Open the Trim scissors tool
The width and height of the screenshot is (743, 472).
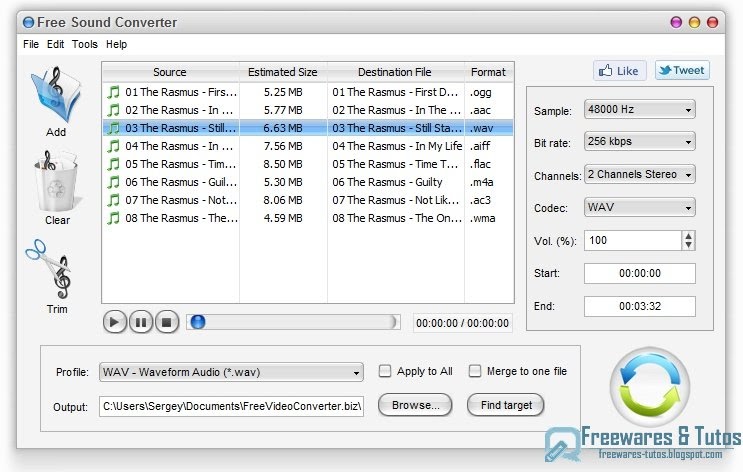[49, 270]
